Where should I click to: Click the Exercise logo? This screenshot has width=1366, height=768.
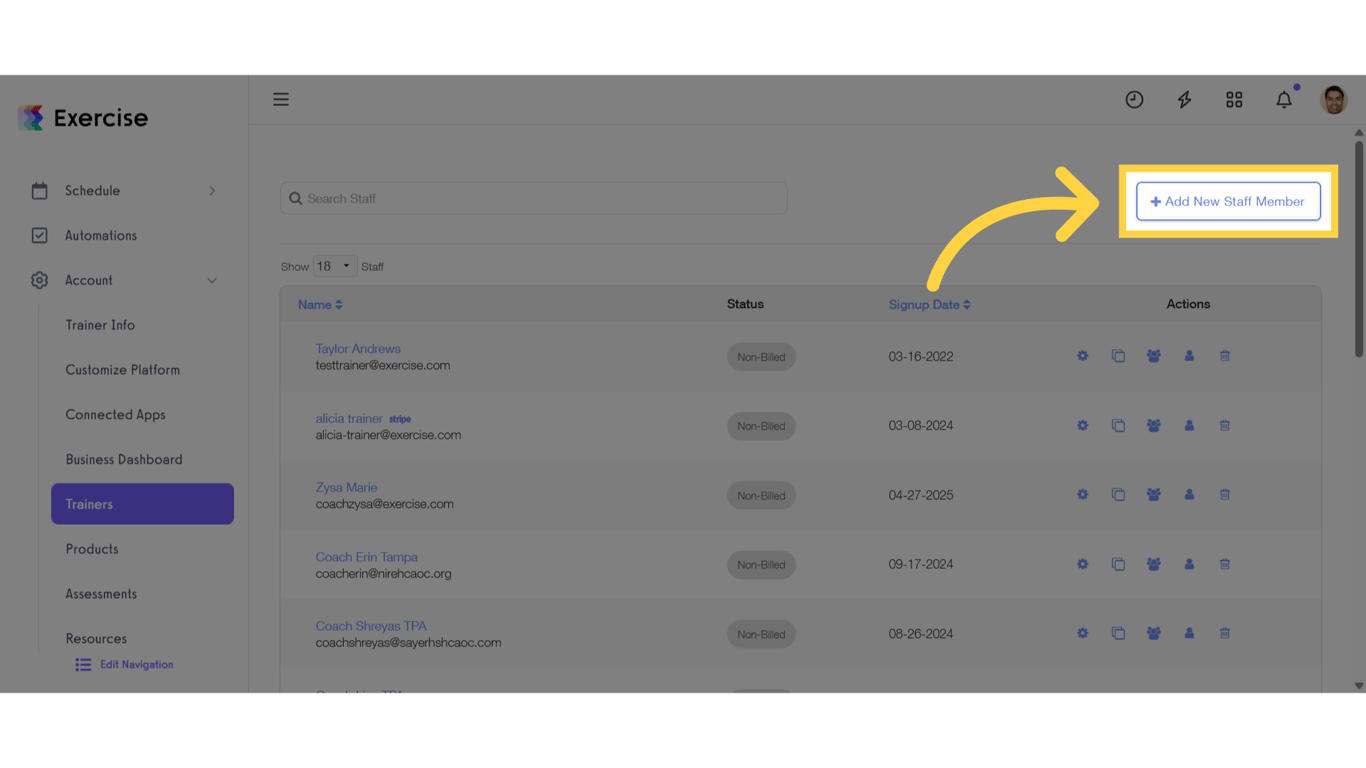83,117
